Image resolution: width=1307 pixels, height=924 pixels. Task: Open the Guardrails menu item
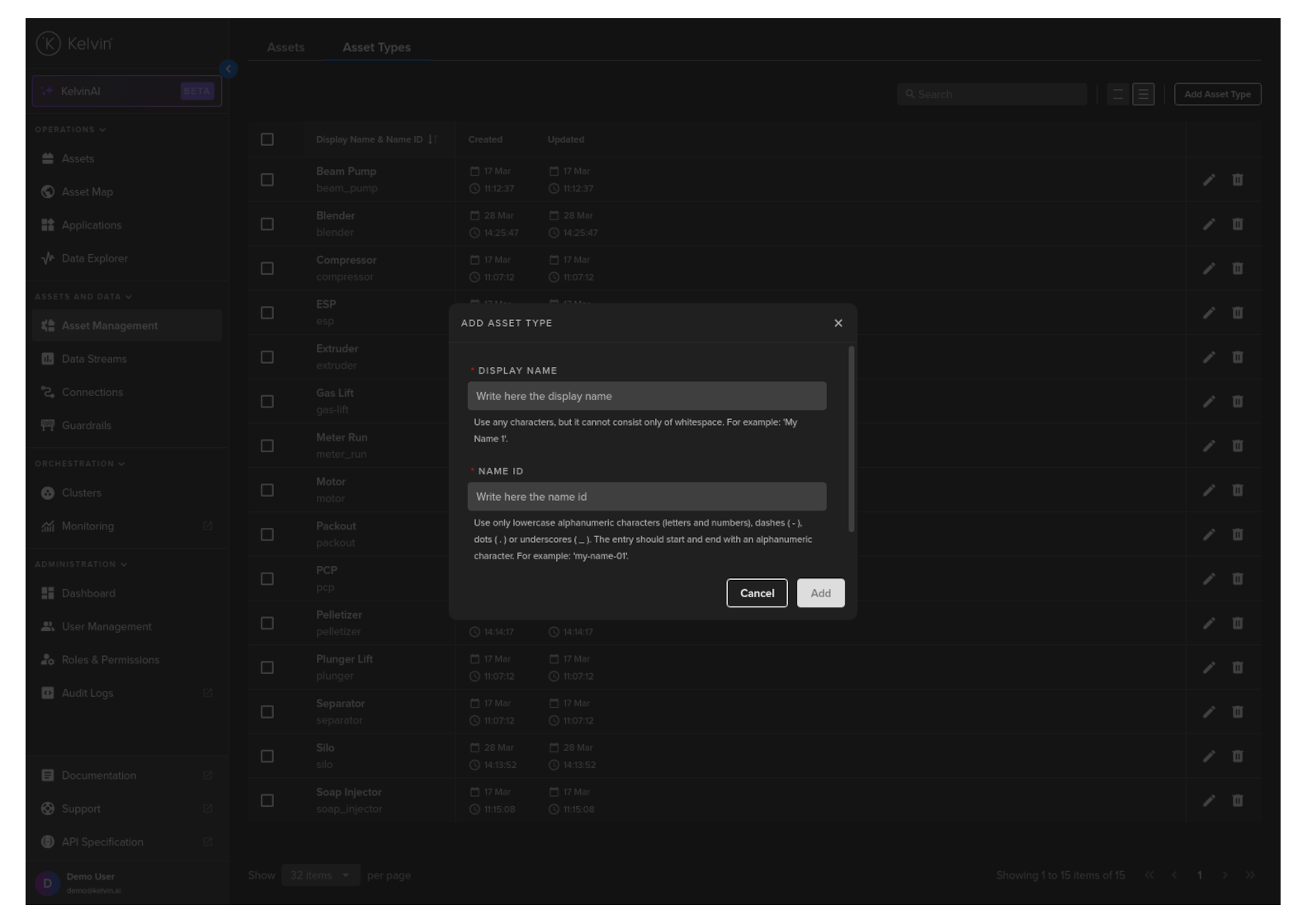tap(86, 426)
